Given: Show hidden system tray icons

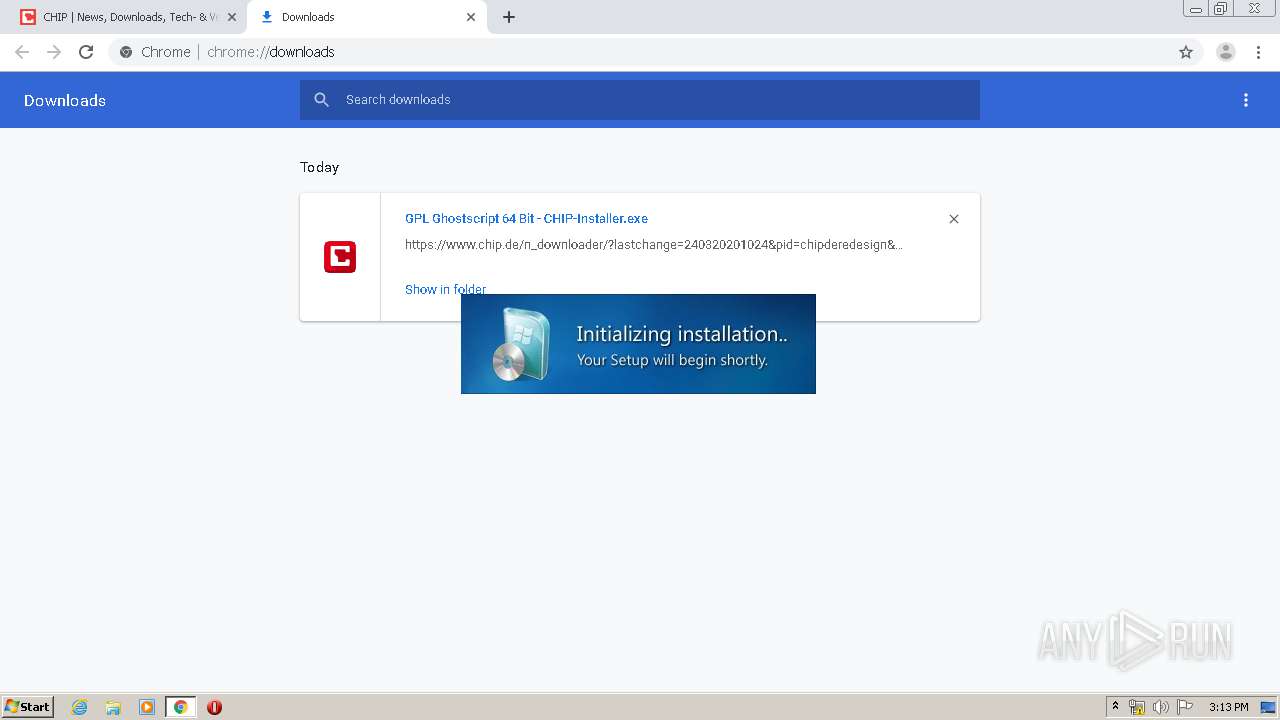Looking at the screenshot, I should (x=1115, y=707).
